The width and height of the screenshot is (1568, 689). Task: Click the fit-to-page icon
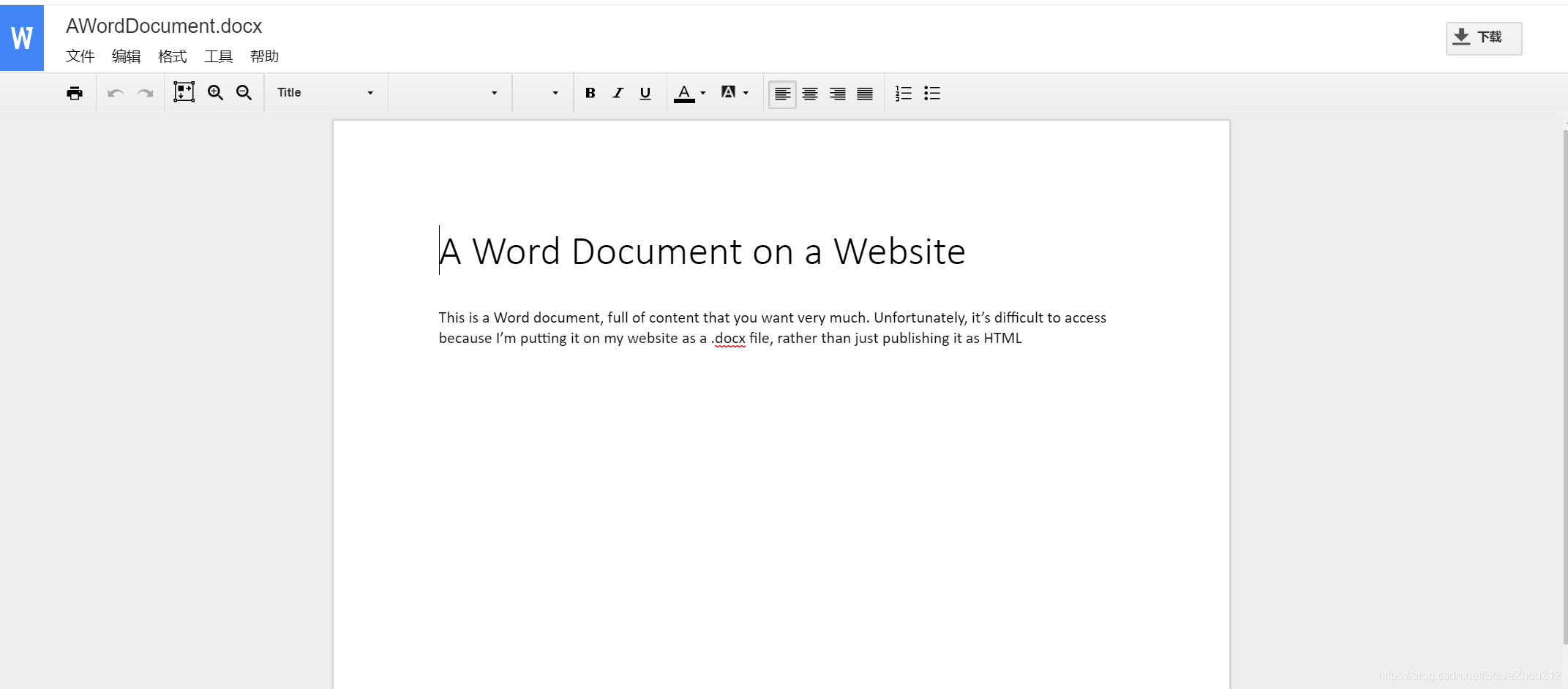click(184, 92)
